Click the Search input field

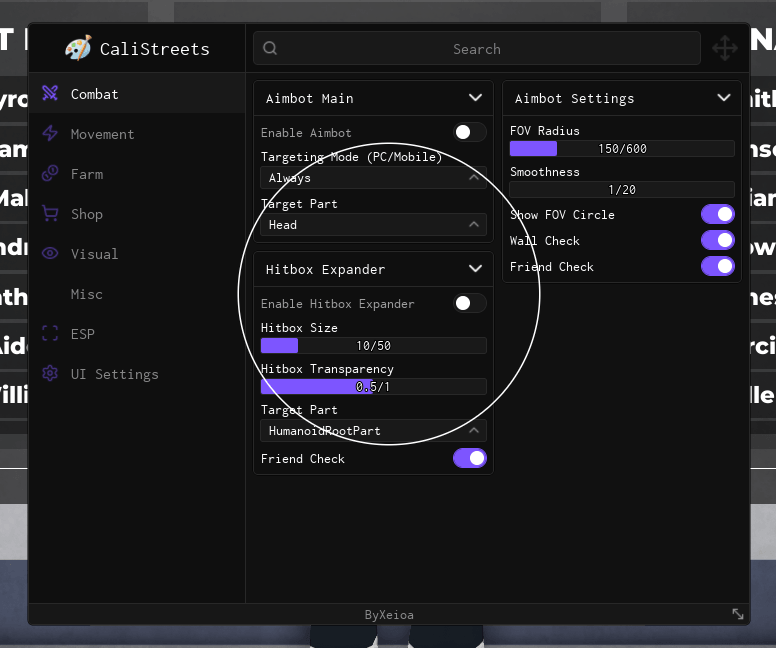tap(477, 48)
